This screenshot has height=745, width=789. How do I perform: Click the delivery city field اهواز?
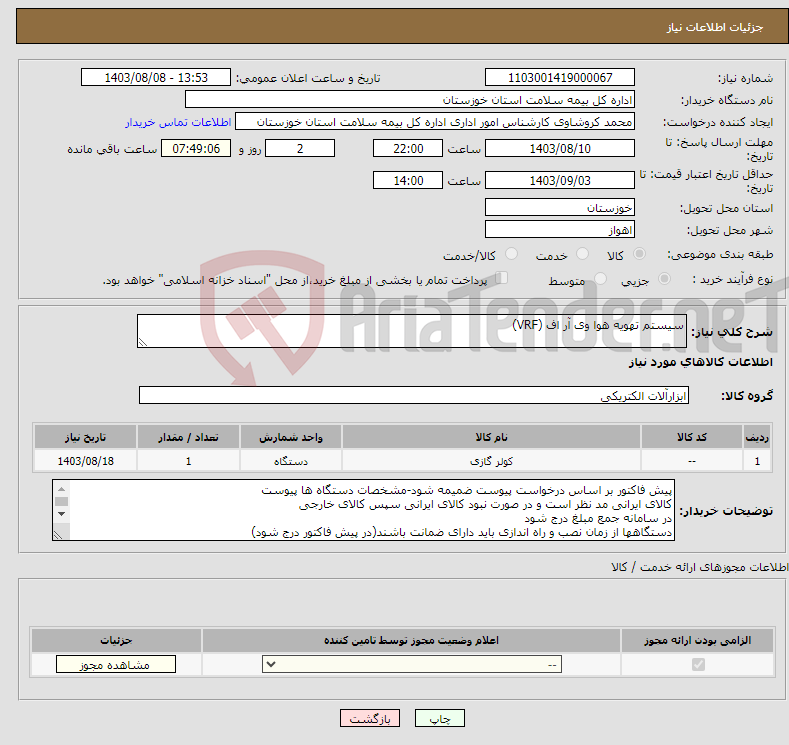tap(560, 229)
